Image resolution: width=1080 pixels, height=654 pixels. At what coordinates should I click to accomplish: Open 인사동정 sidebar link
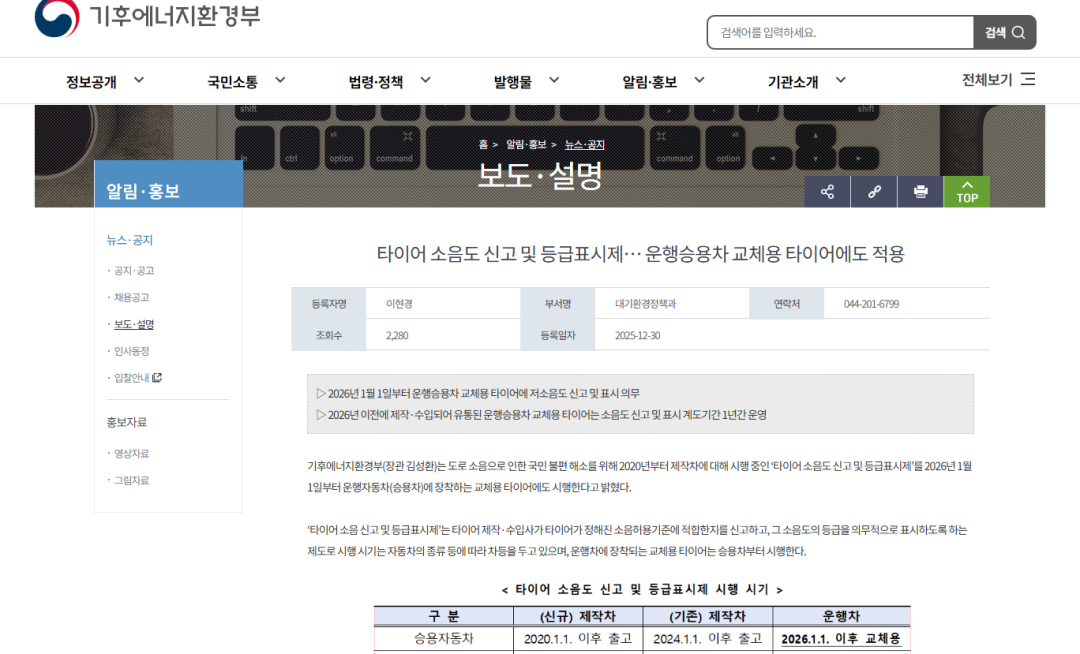coord(132,351)
